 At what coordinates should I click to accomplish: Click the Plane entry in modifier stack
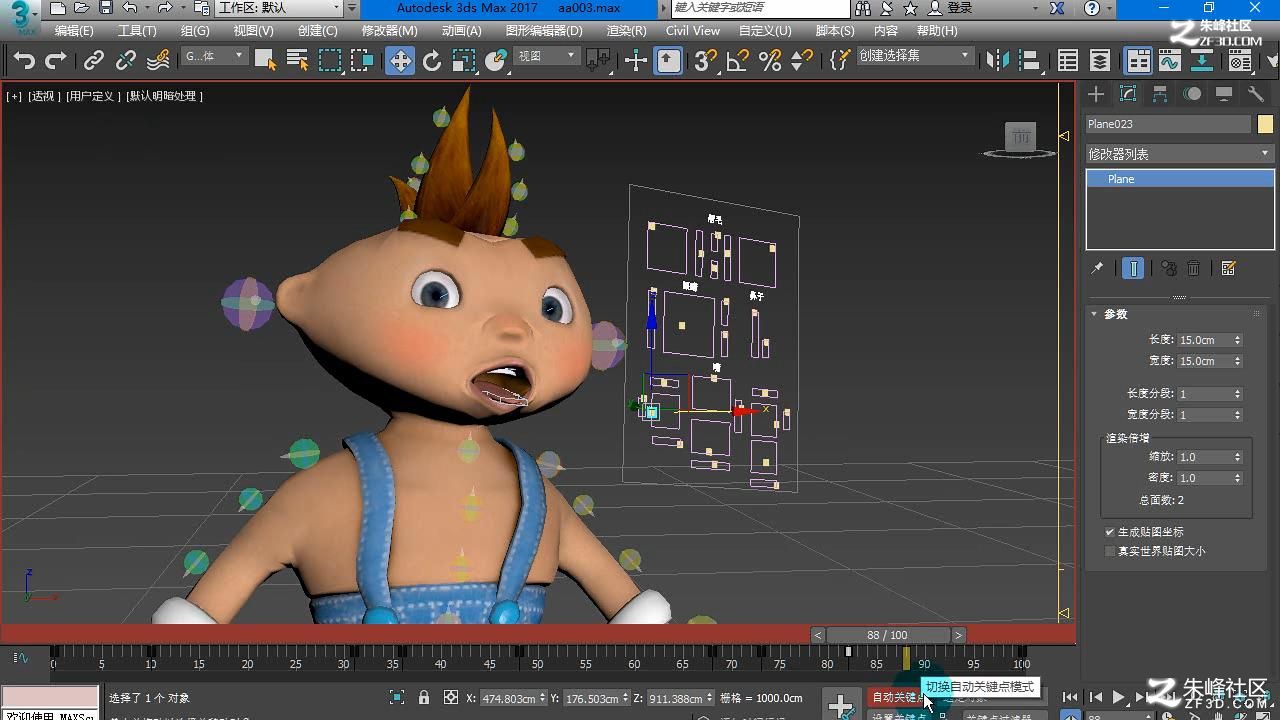1180,179
